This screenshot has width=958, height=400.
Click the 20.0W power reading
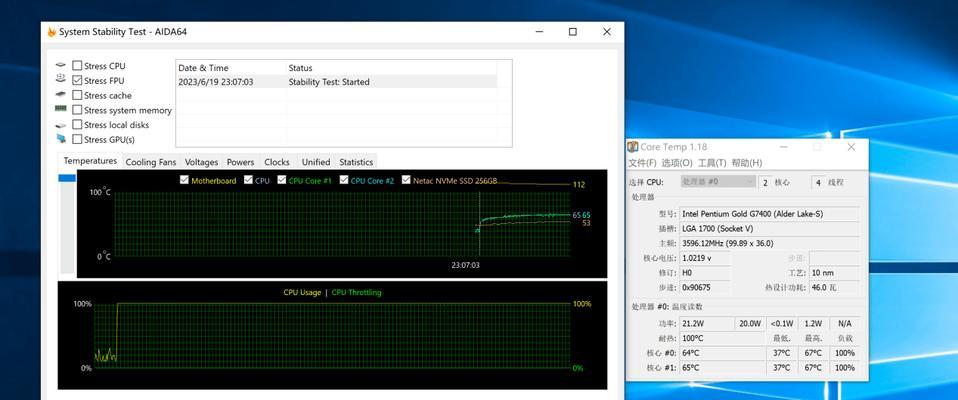coord(750,324)
